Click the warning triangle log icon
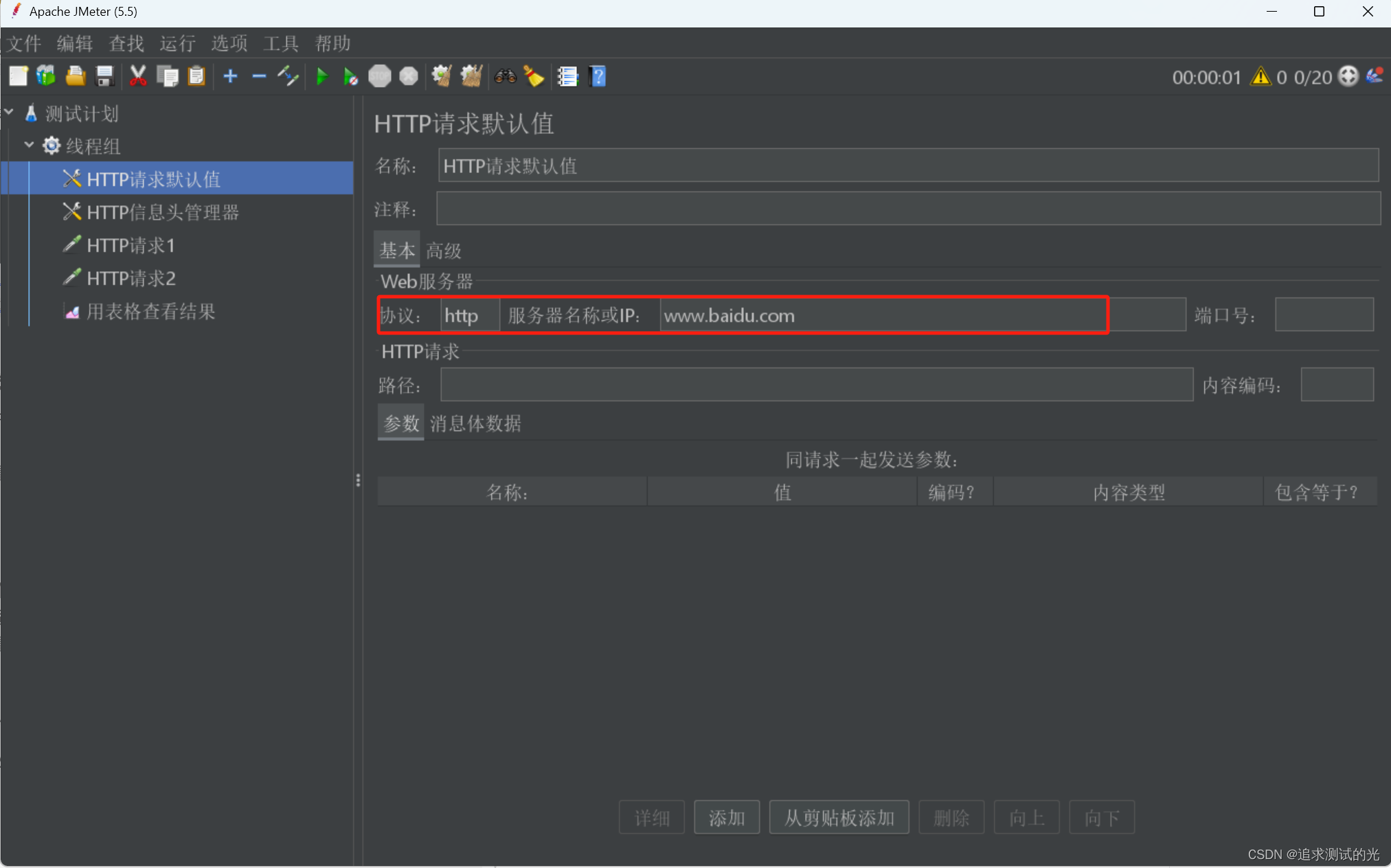This screenshot has width=1391, height=868. [x=1260, y=76]
